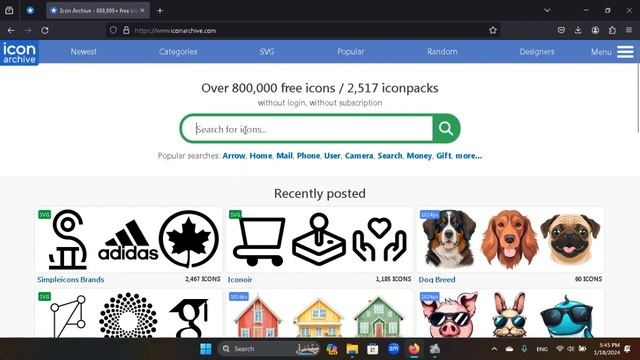
Task: Open the hamburger Menu icon
Action: point(625,52)
